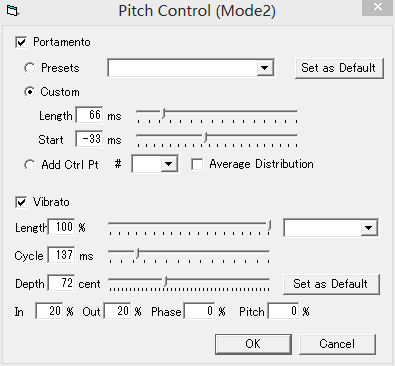The image size is (395, 366).
Task: Open the vibrato preset dropdown
Action: 368,228
